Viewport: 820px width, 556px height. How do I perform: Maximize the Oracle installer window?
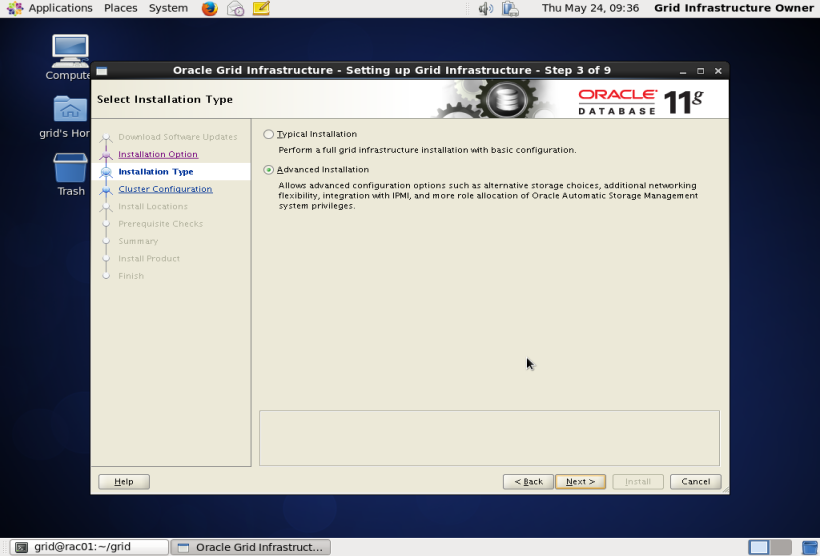701,71
